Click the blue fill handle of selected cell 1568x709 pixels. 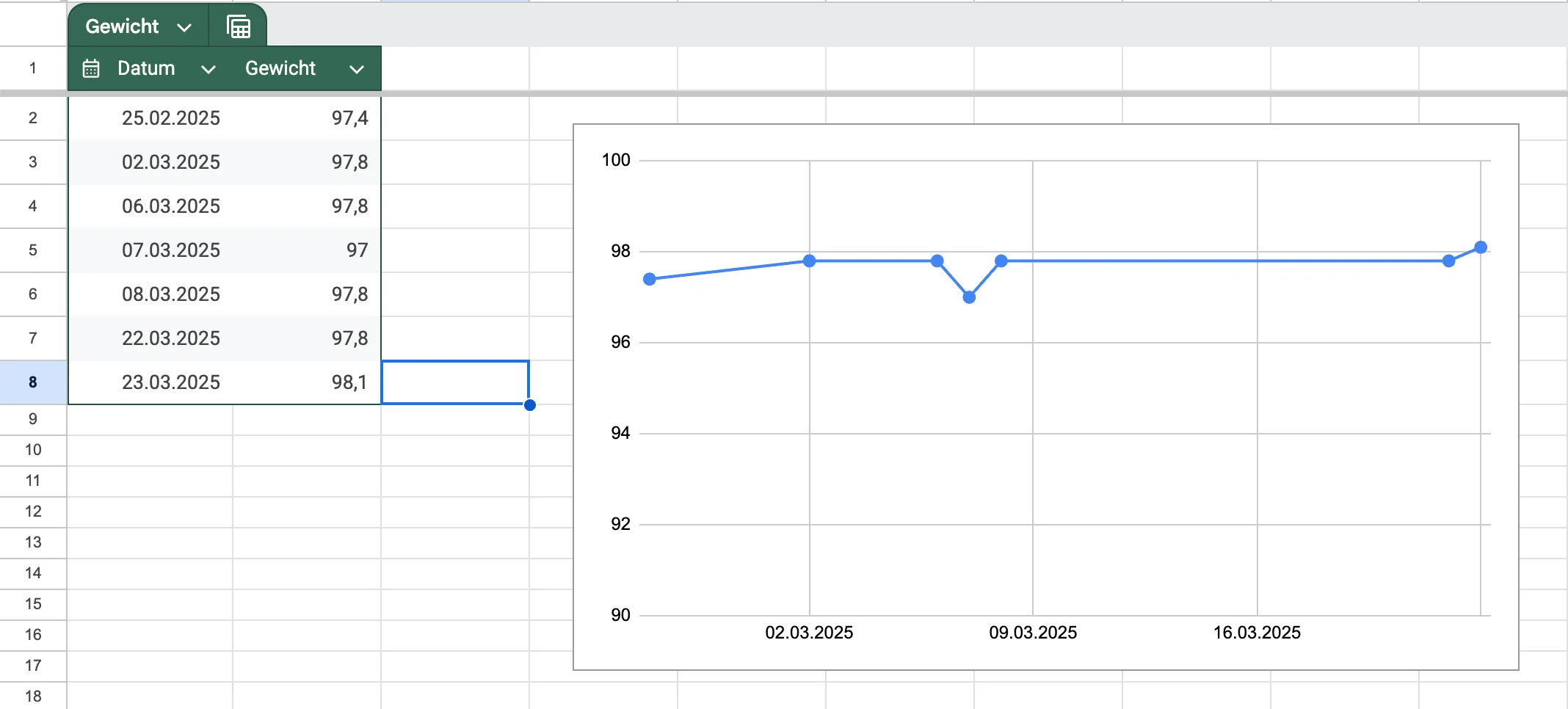[x=530, y=405]
